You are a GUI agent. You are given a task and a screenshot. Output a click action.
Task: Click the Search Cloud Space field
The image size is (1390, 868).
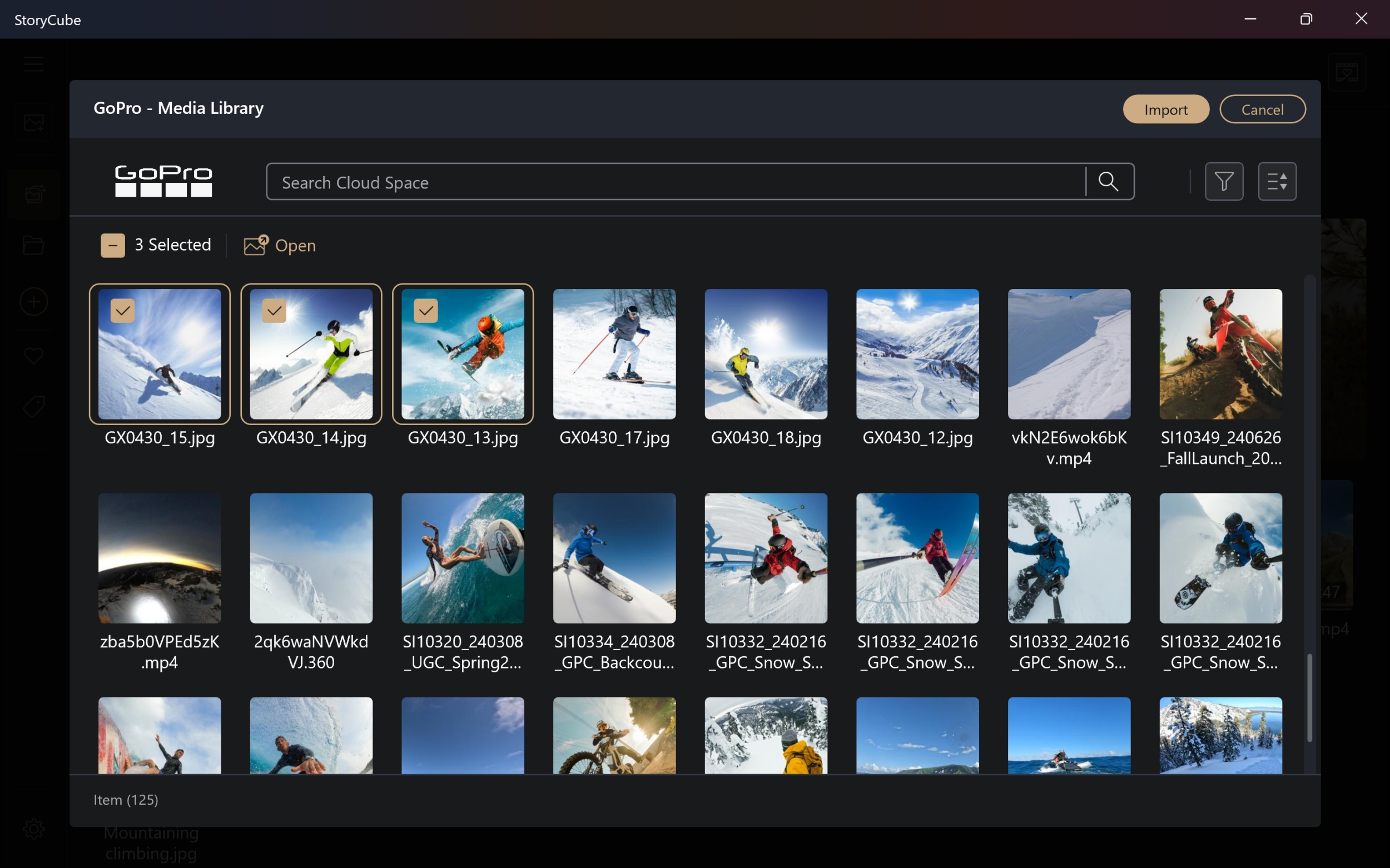[x=675, y=182]
